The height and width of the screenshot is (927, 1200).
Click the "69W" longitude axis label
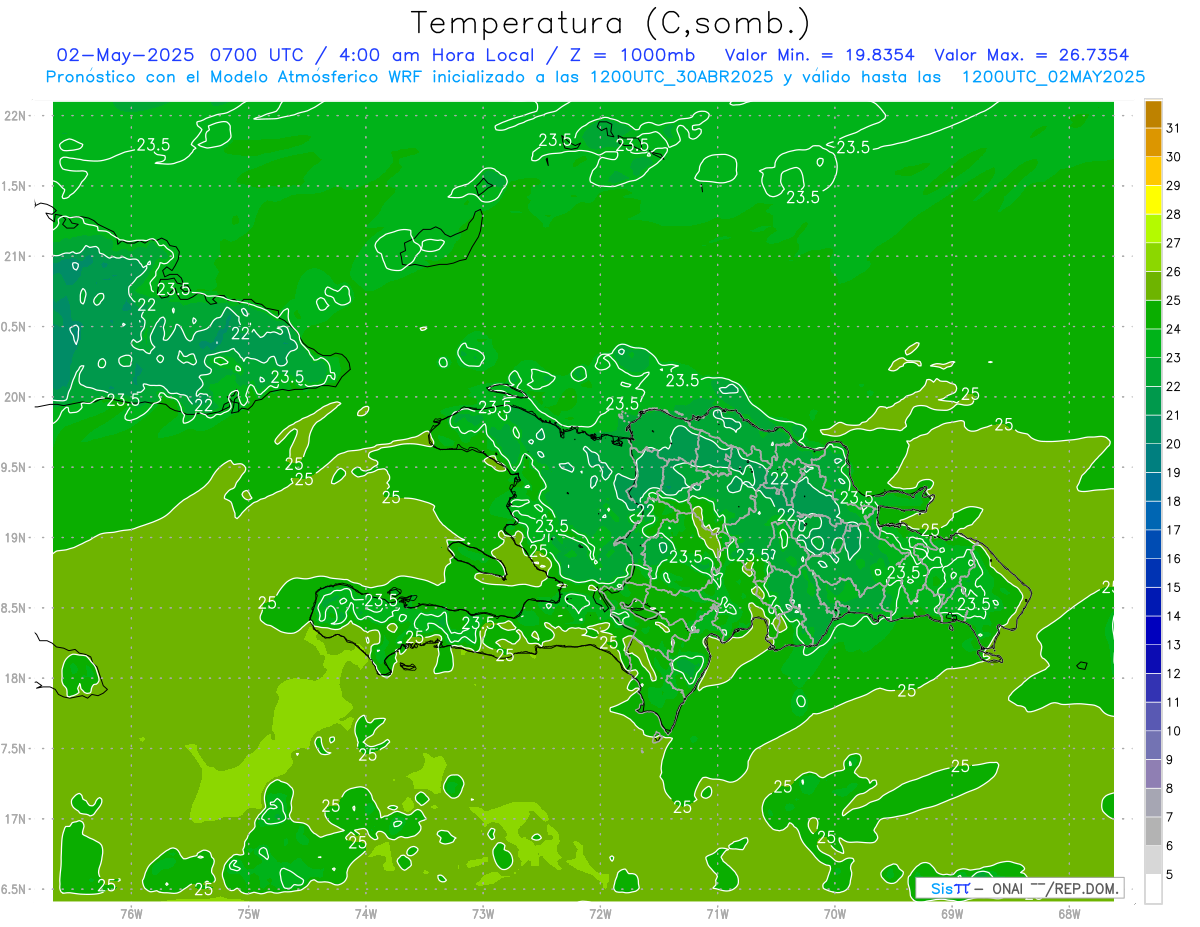pyautogui.click(x=952, y=914)
